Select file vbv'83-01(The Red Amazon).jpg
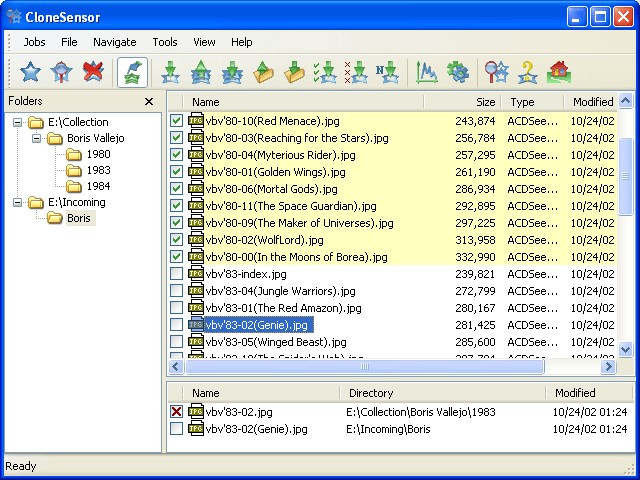 tap(283, 308)
